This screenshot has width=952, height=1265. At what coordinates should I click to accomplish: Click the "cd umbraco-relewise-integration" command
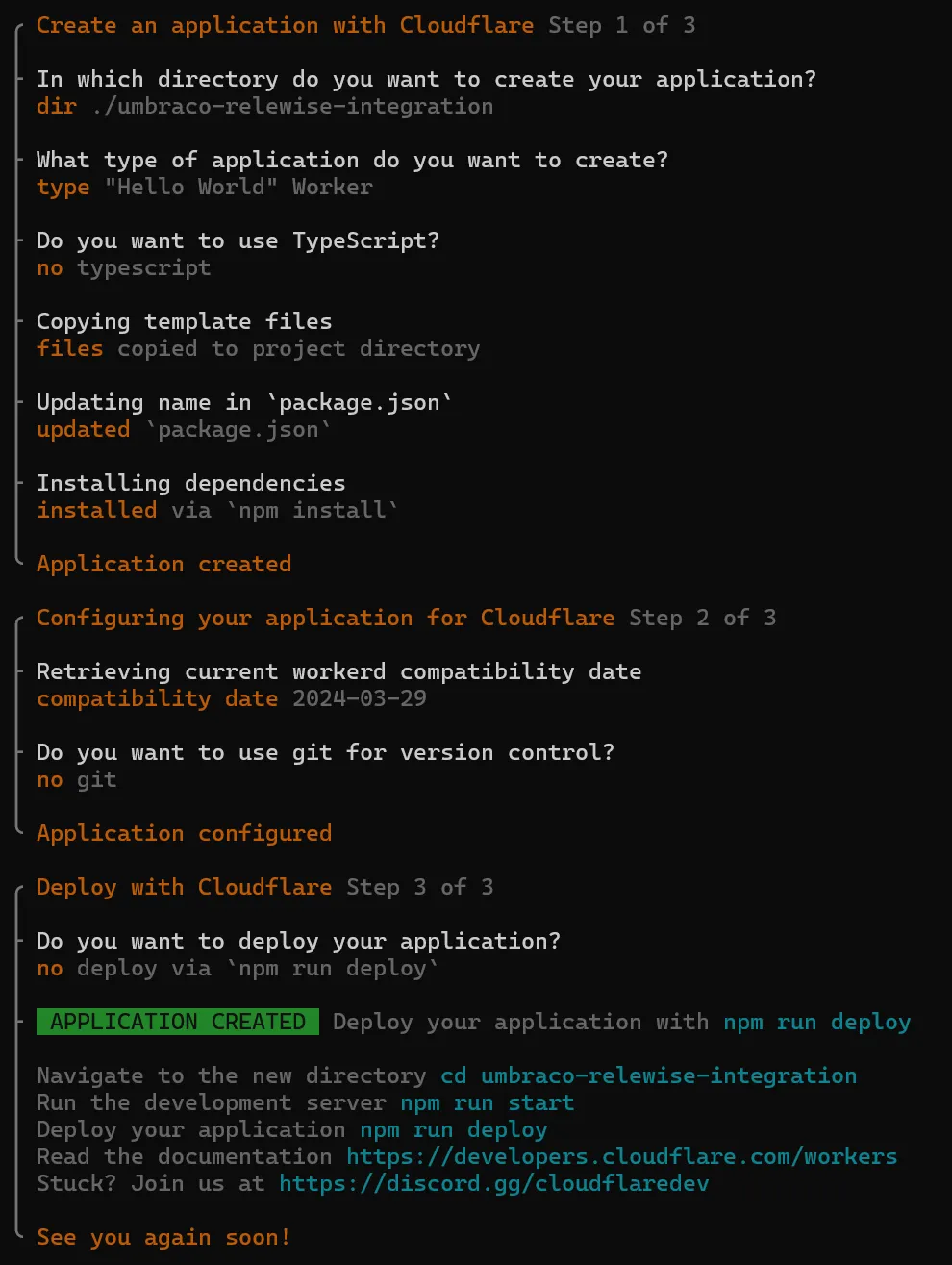(x=648, y=1075)
